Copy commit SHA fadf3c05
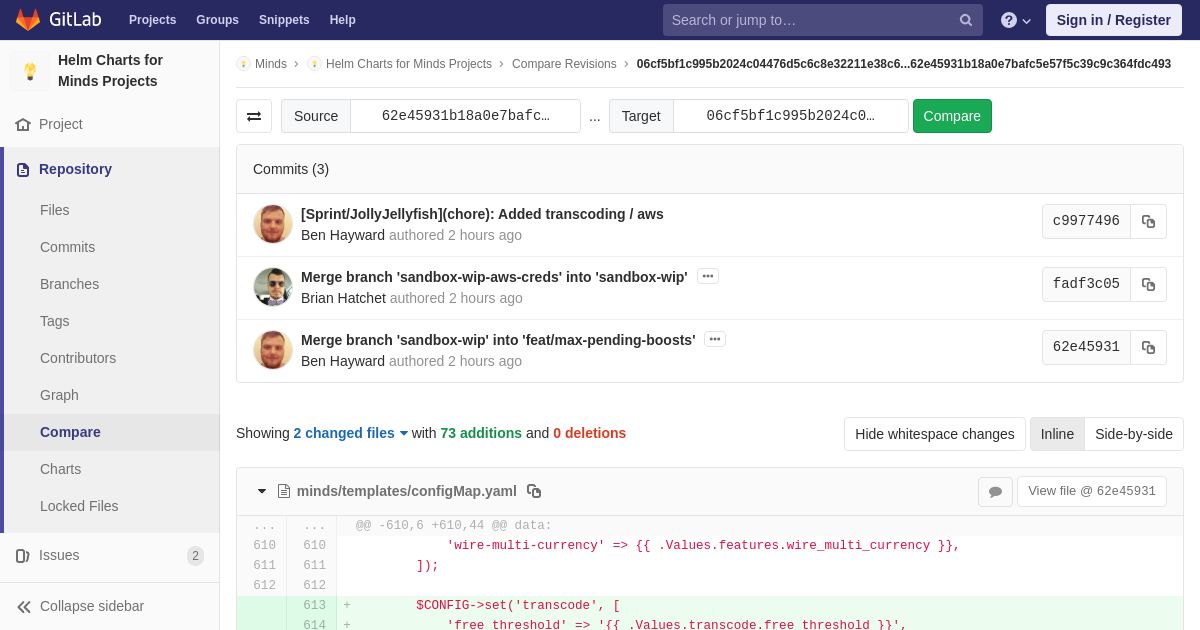 (1148, 284)
